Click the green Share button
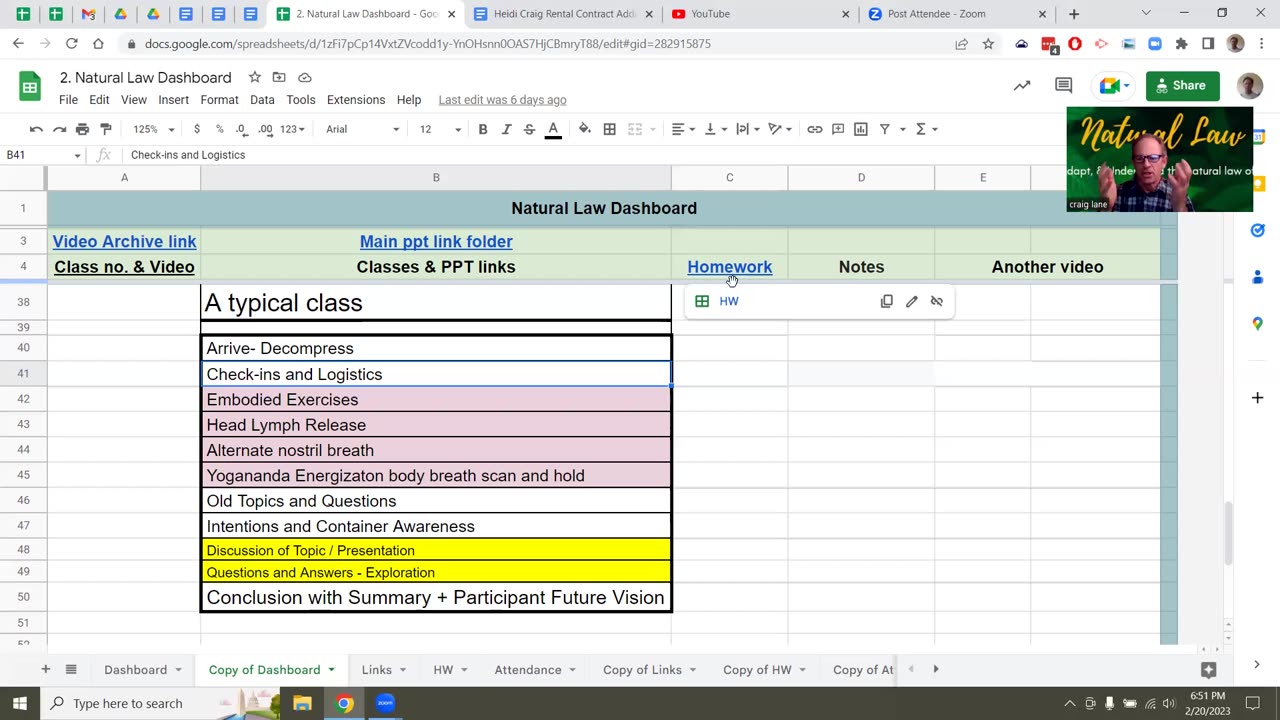The image size is (1280, 720). click(1183, 86)
